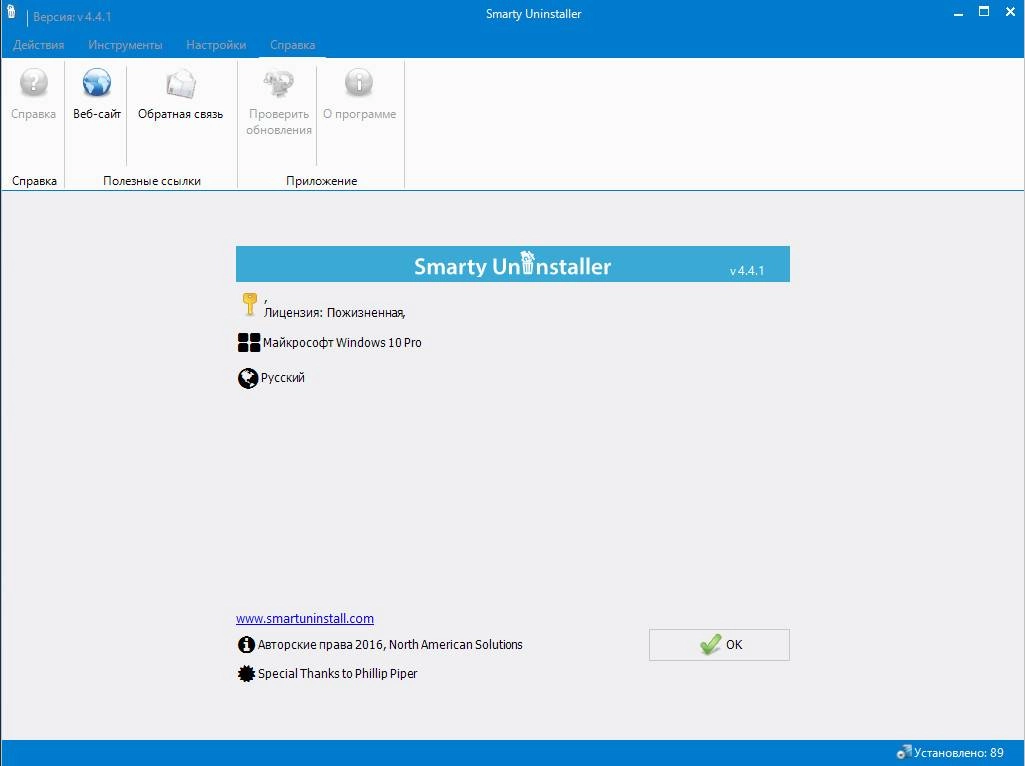
Task: Click the Приложение group label
Action: point(322,181)
